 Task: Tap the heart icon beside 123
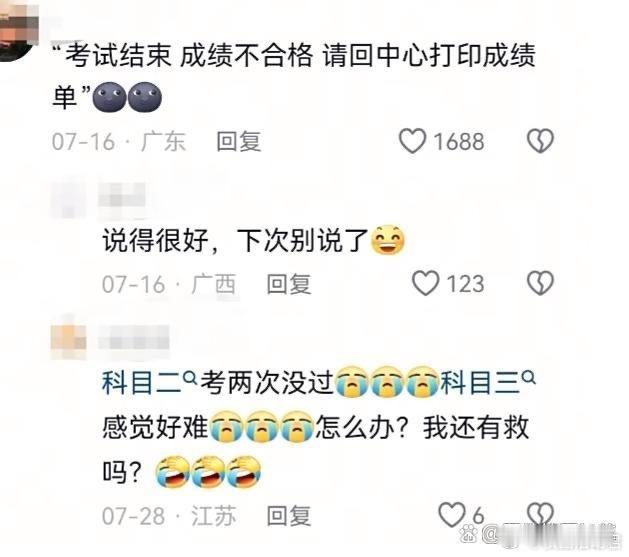pyautogui.click(x=426, y=283)
